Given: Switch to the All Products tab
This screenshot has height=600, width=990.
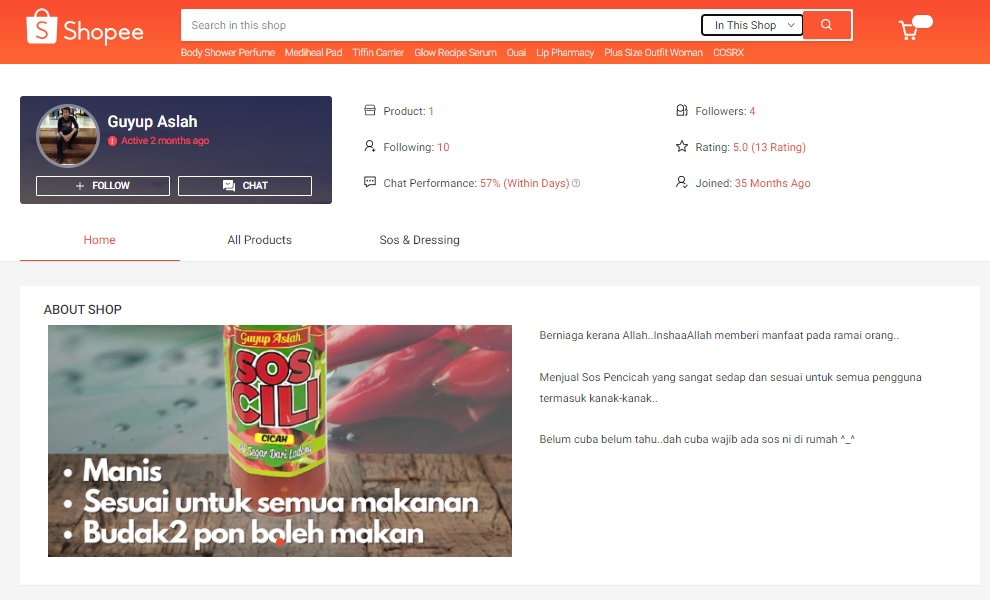Looking at the screenshot, I should 259,240.
